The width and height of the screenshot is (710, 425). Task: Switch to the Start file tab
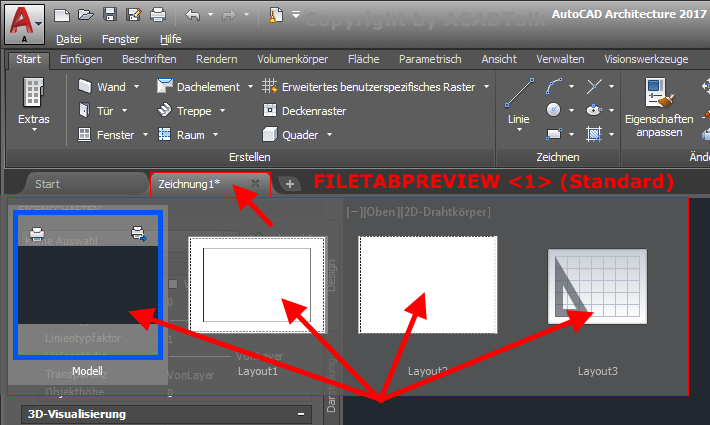click(86, 184)
